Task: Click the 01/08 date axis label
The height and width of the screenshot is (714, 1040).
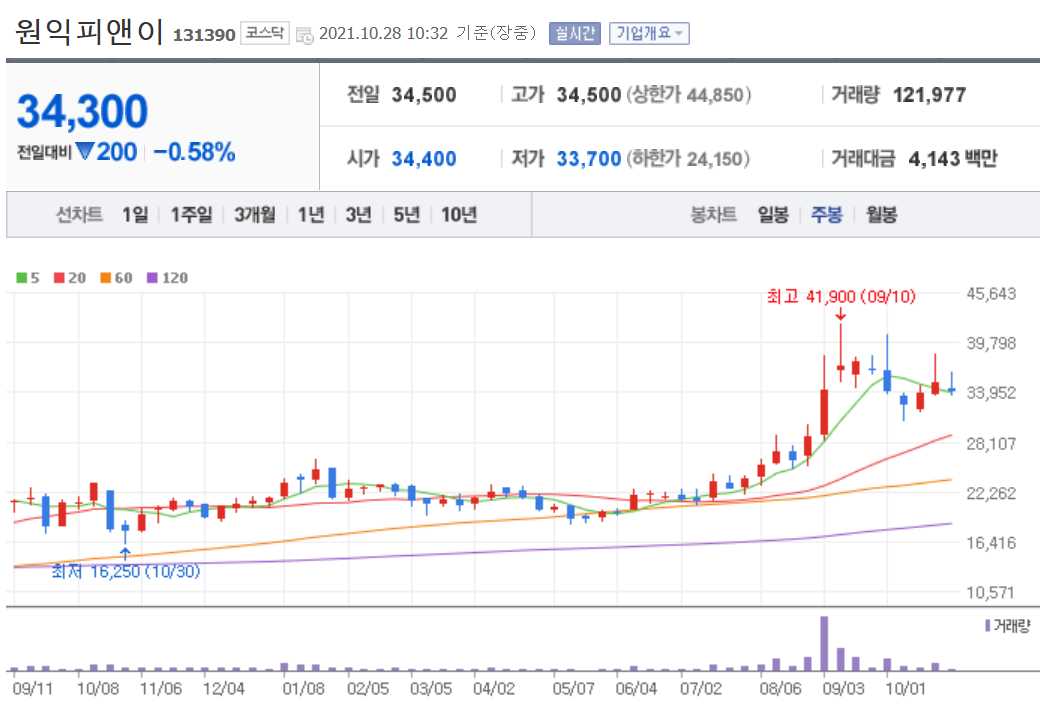Action: 303,688
